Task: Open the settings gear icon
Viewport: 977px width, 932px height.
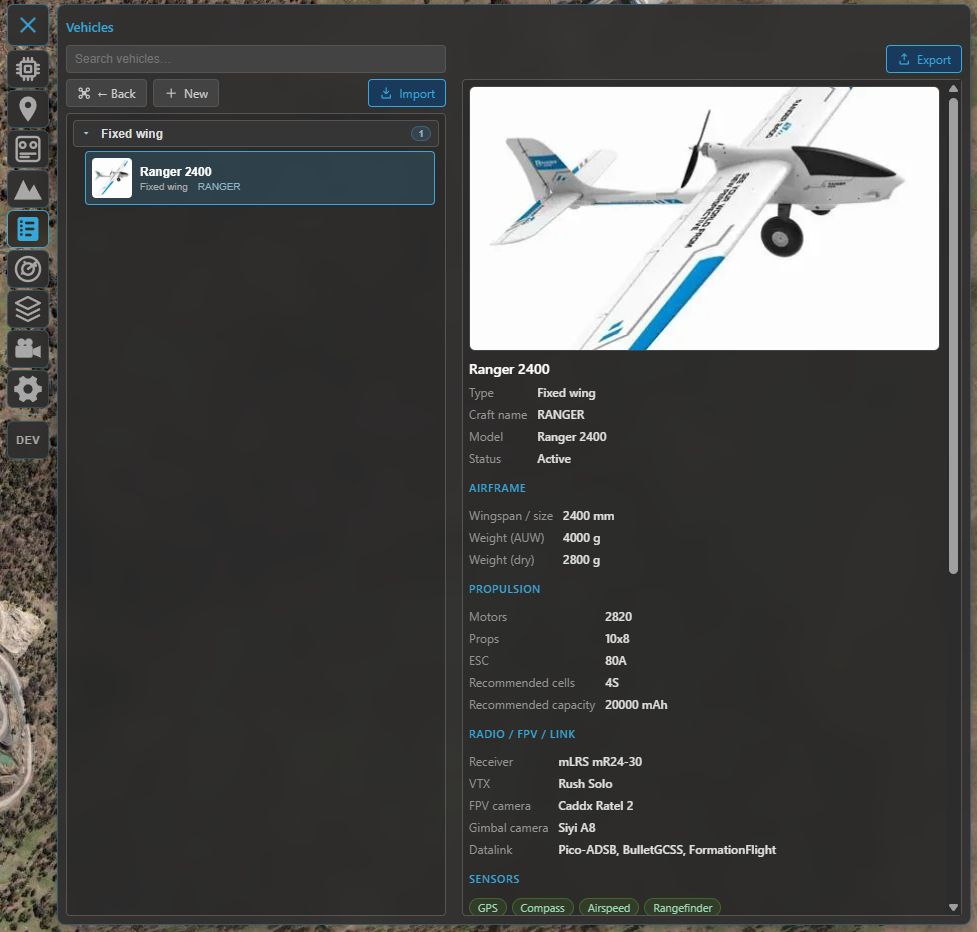Action: tap(28, 389)
